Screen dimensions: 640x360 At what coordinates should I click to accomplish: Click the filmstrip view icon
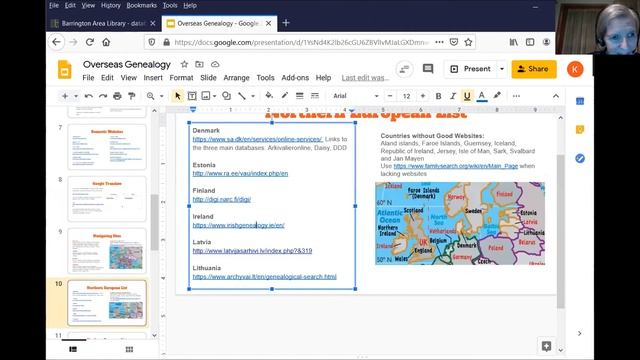click(x=73, y=349)
